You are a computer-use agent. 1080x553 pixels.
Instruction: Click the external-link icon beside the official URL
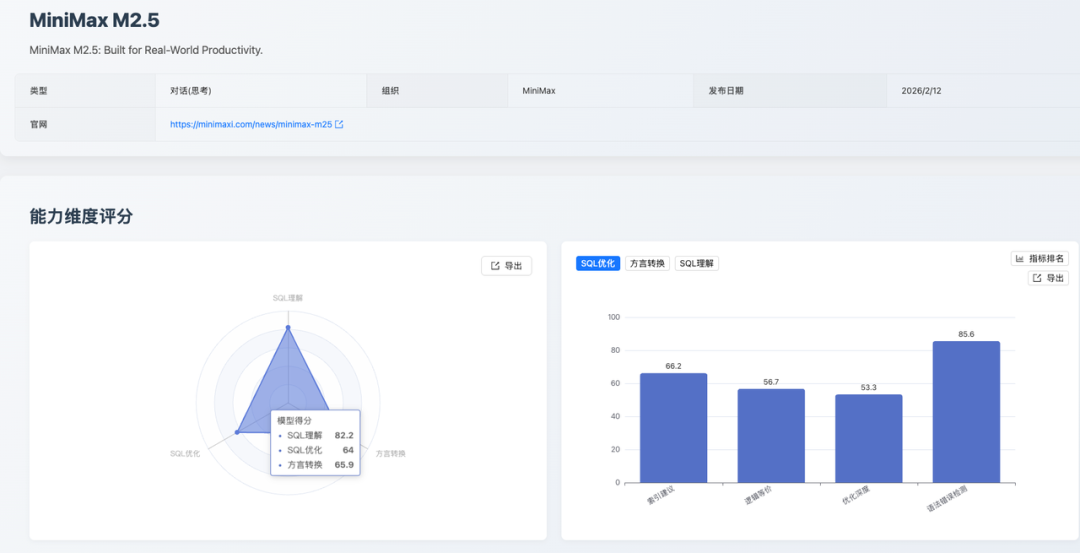[x=339, y=125]
